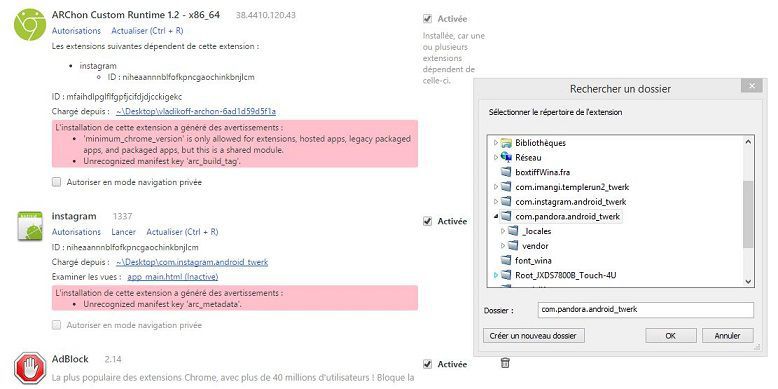
Task: Click the instagram dependency bullet under ARChon
Action: coord(98,65)
